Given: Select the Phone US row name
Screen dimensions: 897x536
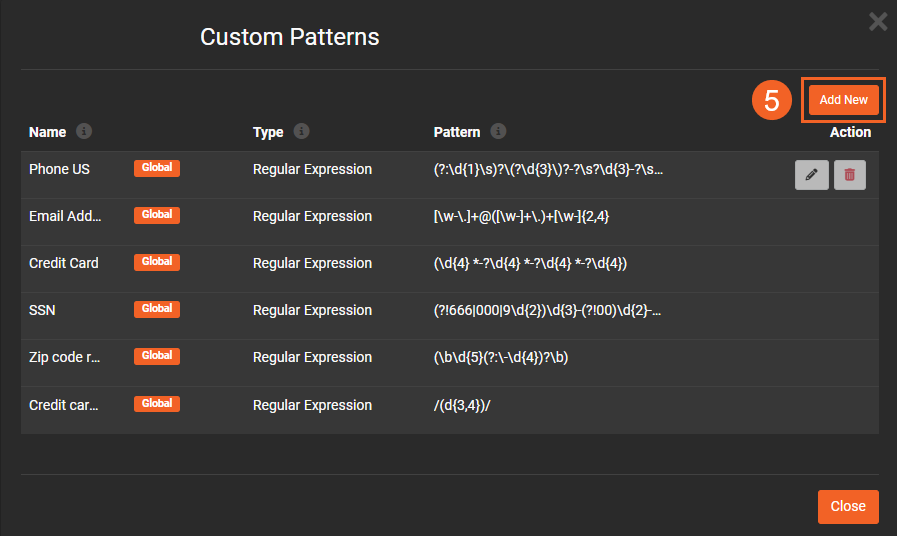Looking at the screenshot, I should [59, 169].
